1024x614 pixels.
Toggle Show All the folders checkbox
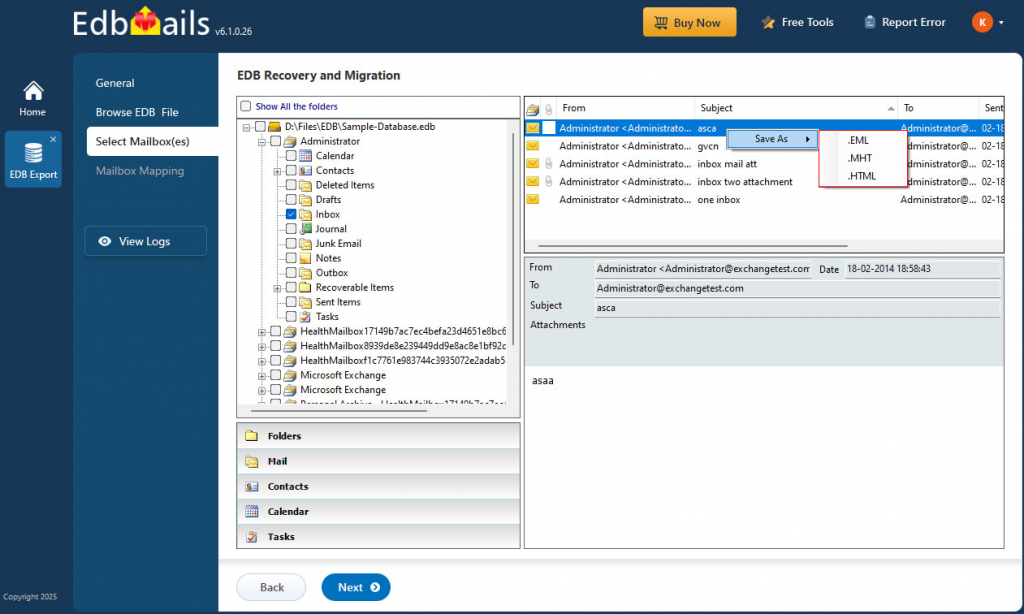click(x=246, y=106)
